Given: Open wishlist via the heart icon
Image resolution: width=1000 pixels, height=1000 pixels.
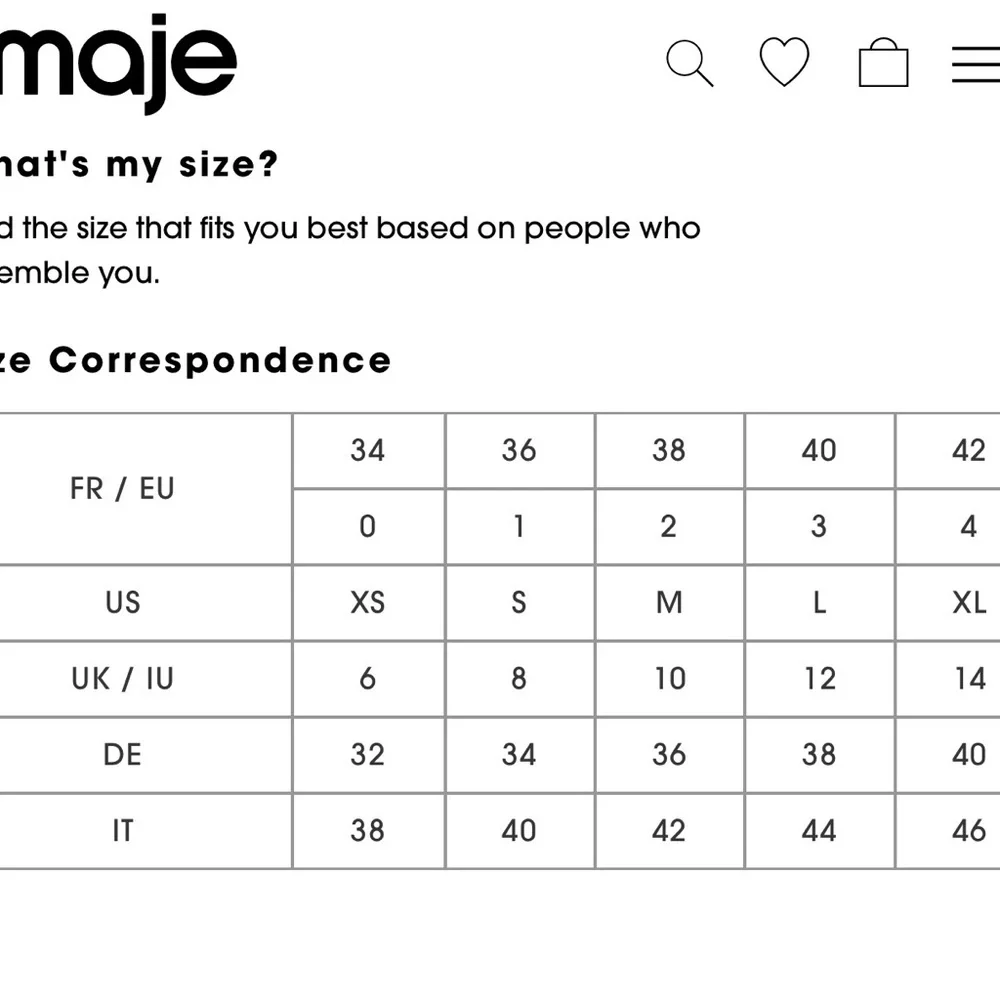Looking at the screenshot, I should pyautogui.click(x=784, y=61).
